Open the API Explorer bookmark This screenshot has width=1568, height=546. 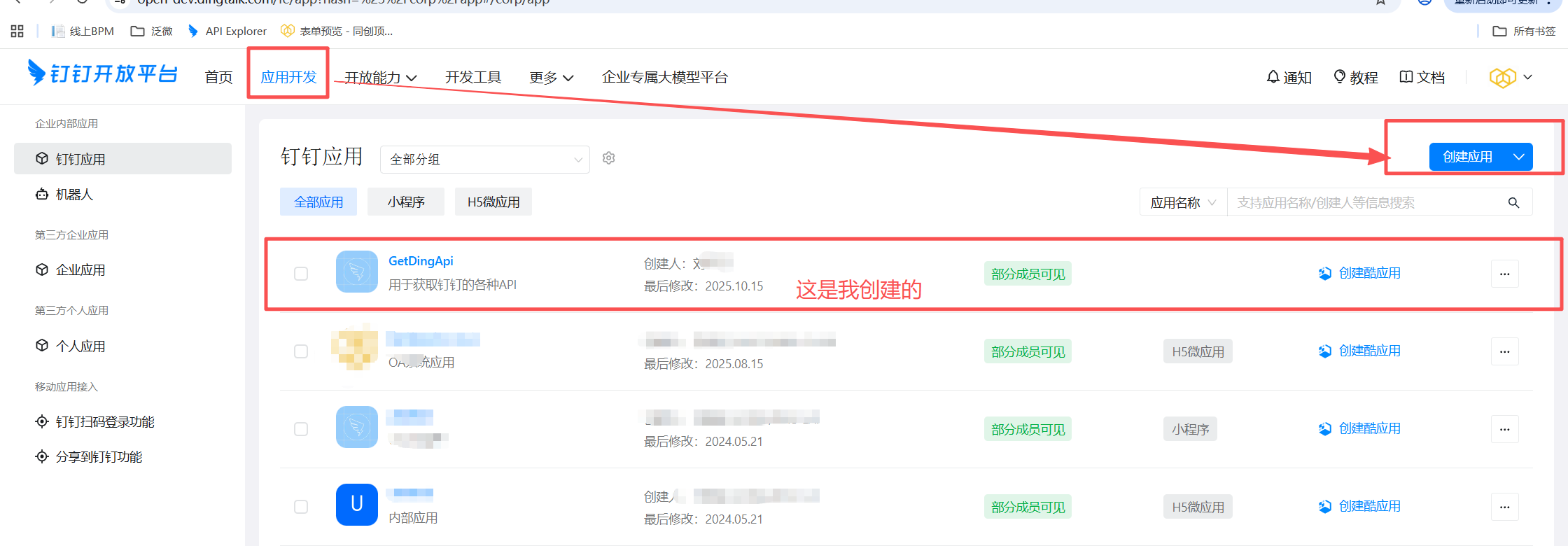pos(227,31)
